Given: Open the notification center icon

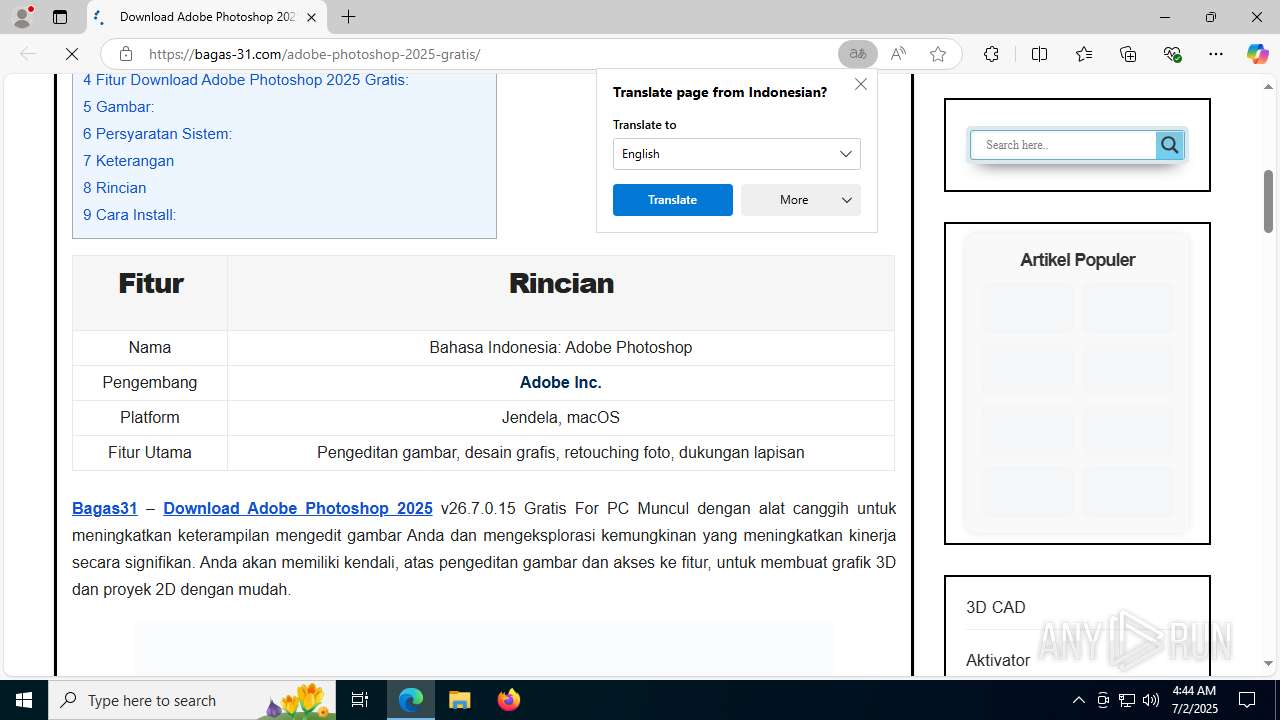Looking at the screenshot, I should pos(1247,700).
